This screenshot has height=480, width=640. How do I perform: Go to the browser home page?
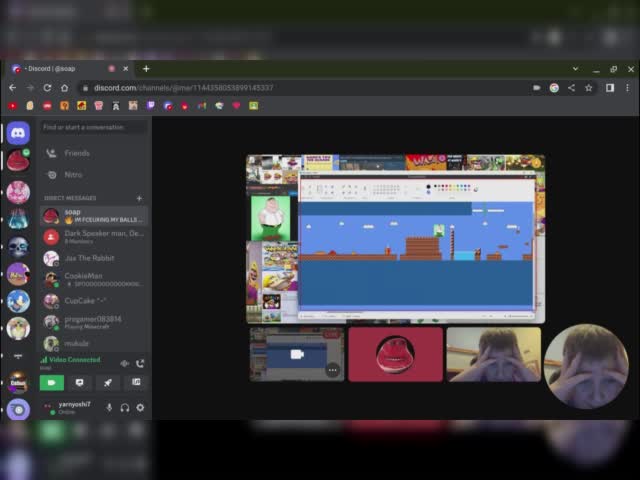[x=64, y=88]
